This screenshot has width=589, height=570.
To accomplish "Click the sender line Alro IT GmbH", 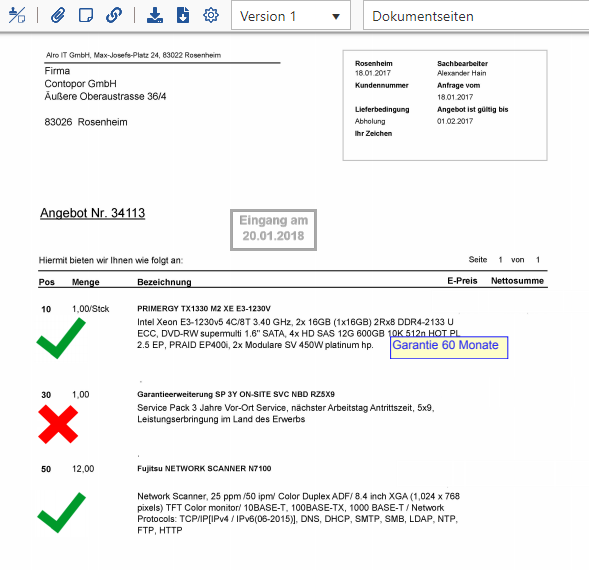I will tap(133, 55).
